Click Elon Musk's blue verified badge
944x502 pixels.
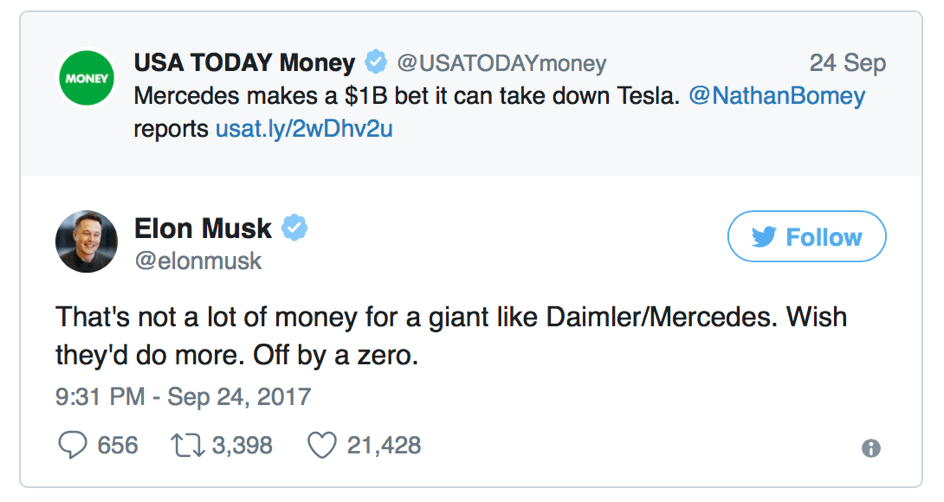tap(294, 228)
